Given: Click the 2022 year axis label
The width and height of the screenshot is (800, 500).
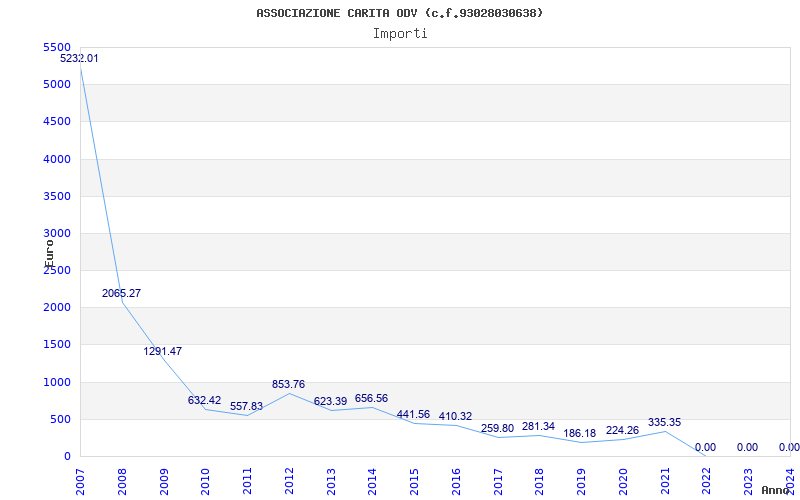Looking at the screenshot, I should point(706,482).
